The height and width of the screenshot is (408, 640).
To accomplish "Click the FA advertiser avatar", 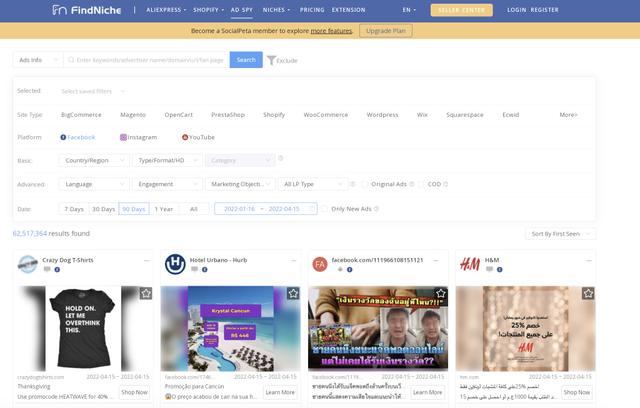I will (320, 264).
